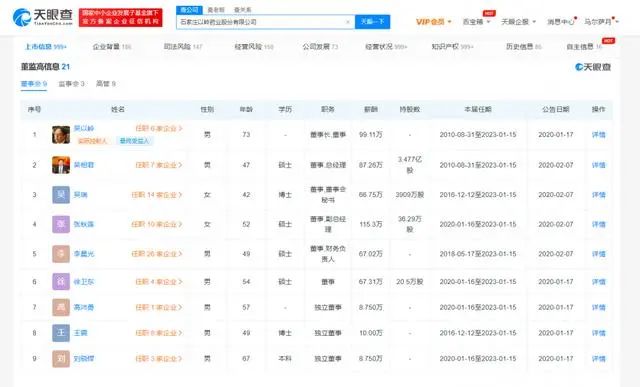
Task: Open 任职 7 家企业 link
Action: tap(159, 165)
